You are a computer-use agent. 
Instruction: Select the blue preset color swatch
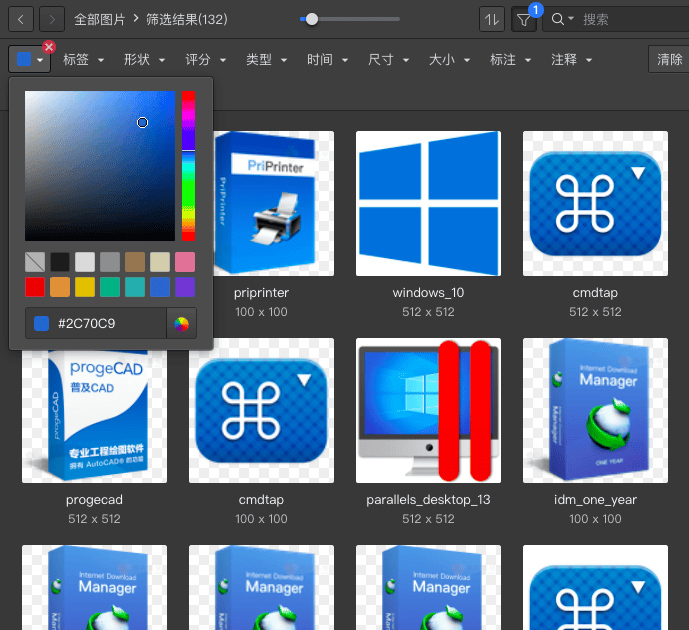pos(160,287)
